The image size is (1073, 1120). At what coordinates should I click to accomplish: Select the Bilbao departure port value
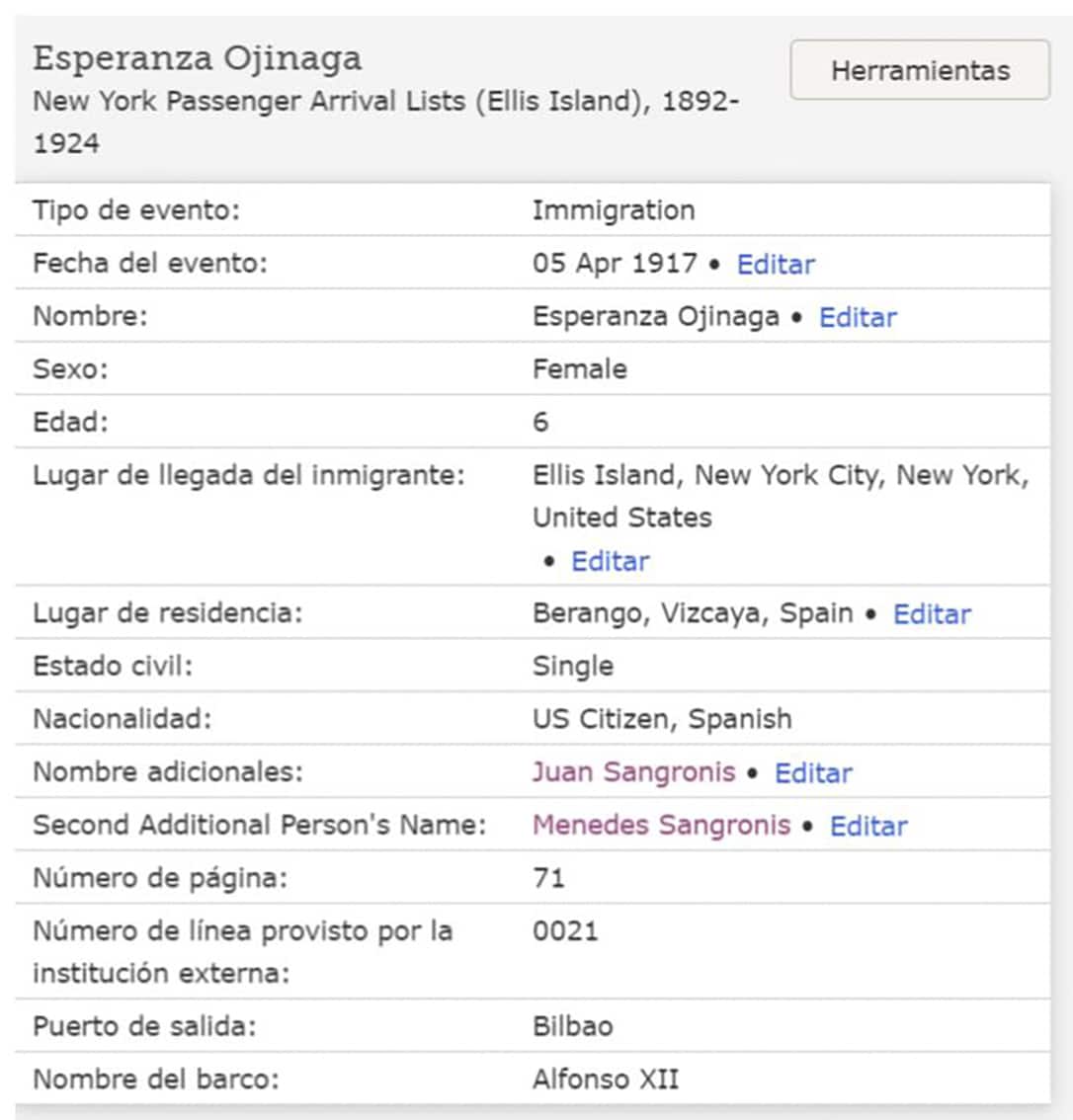point(571,1026)
